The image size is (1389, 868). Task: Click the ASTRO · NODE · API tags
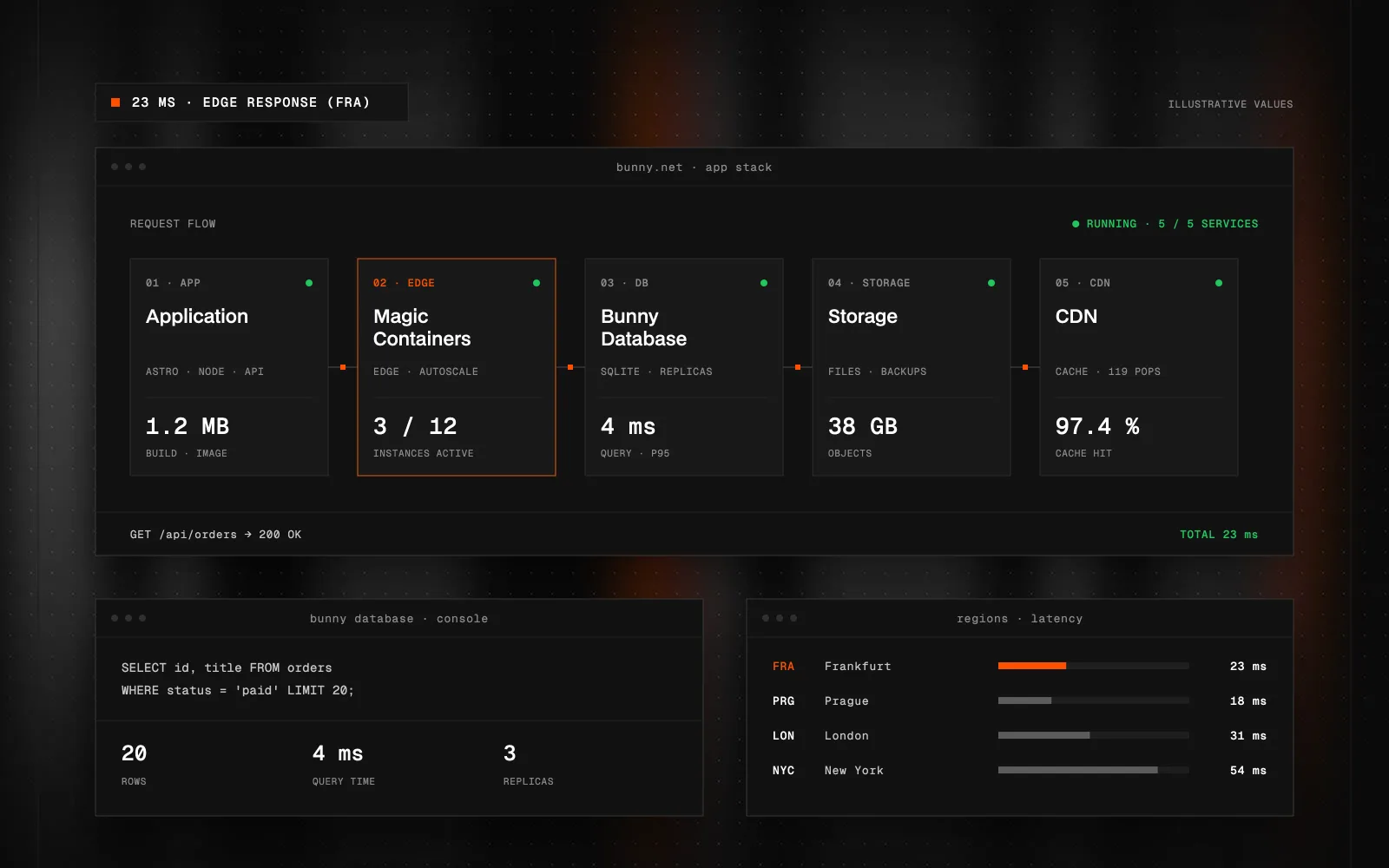205,372
